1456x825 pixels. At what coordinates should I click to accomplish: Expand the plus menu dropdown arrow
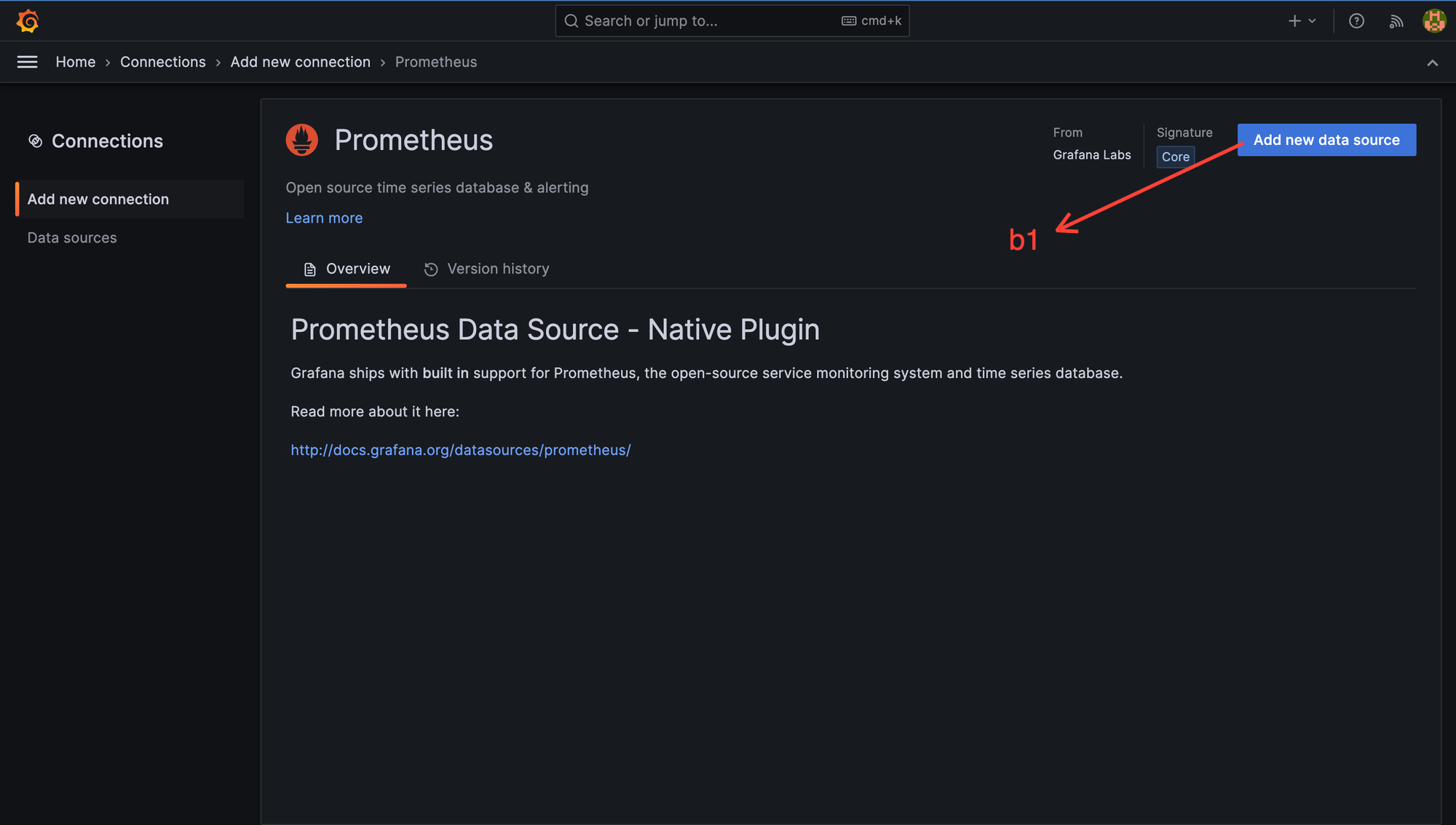pos(1312,21)
